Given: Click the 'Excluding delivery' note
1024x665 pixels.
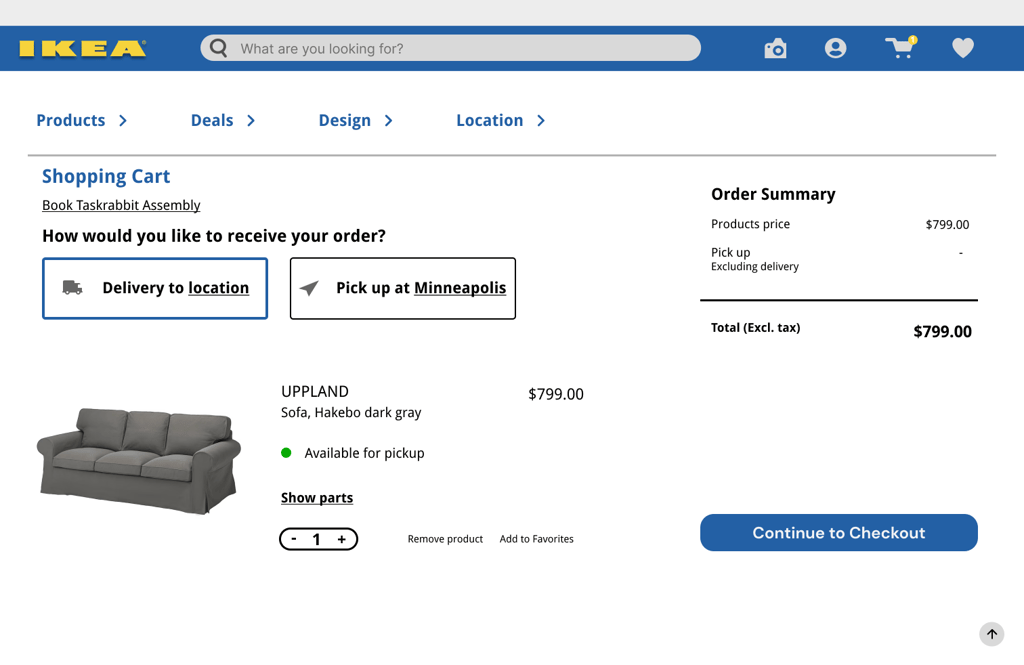Looking at the screenshot, I should click(755, 267).
